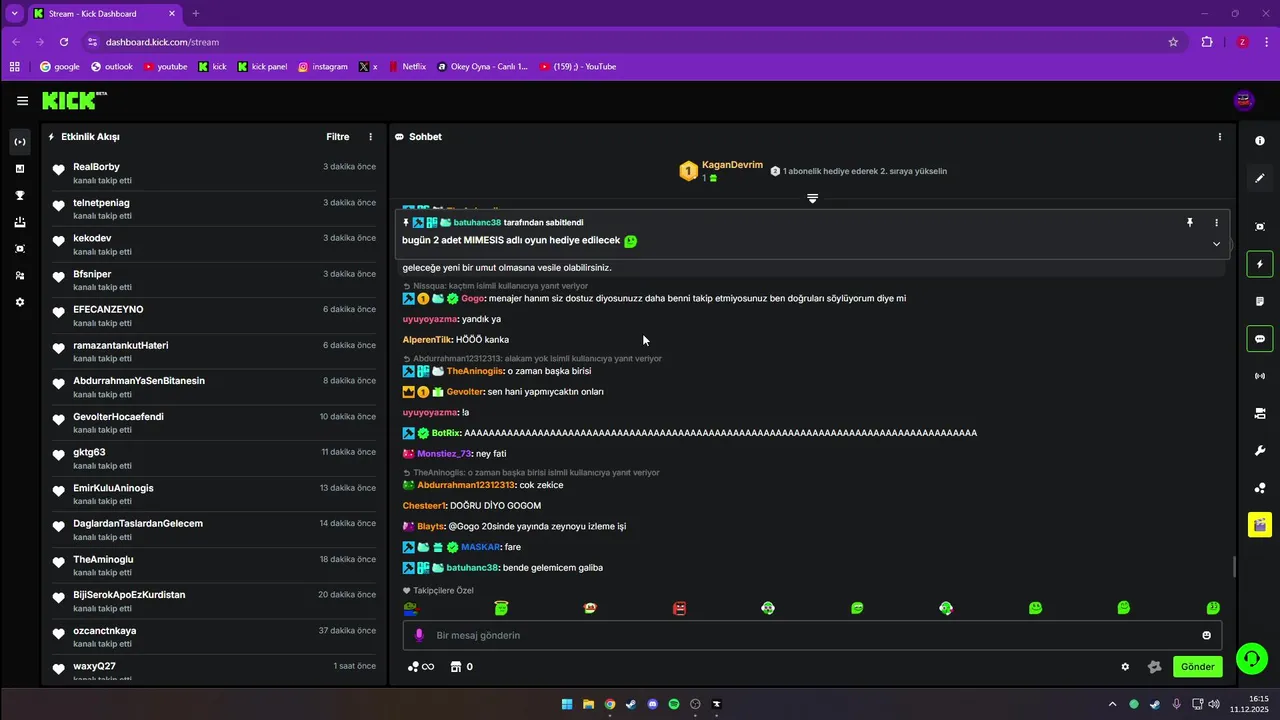
Task: Open the wrench tools icon in right sidebar
Action: point(1260,451)
